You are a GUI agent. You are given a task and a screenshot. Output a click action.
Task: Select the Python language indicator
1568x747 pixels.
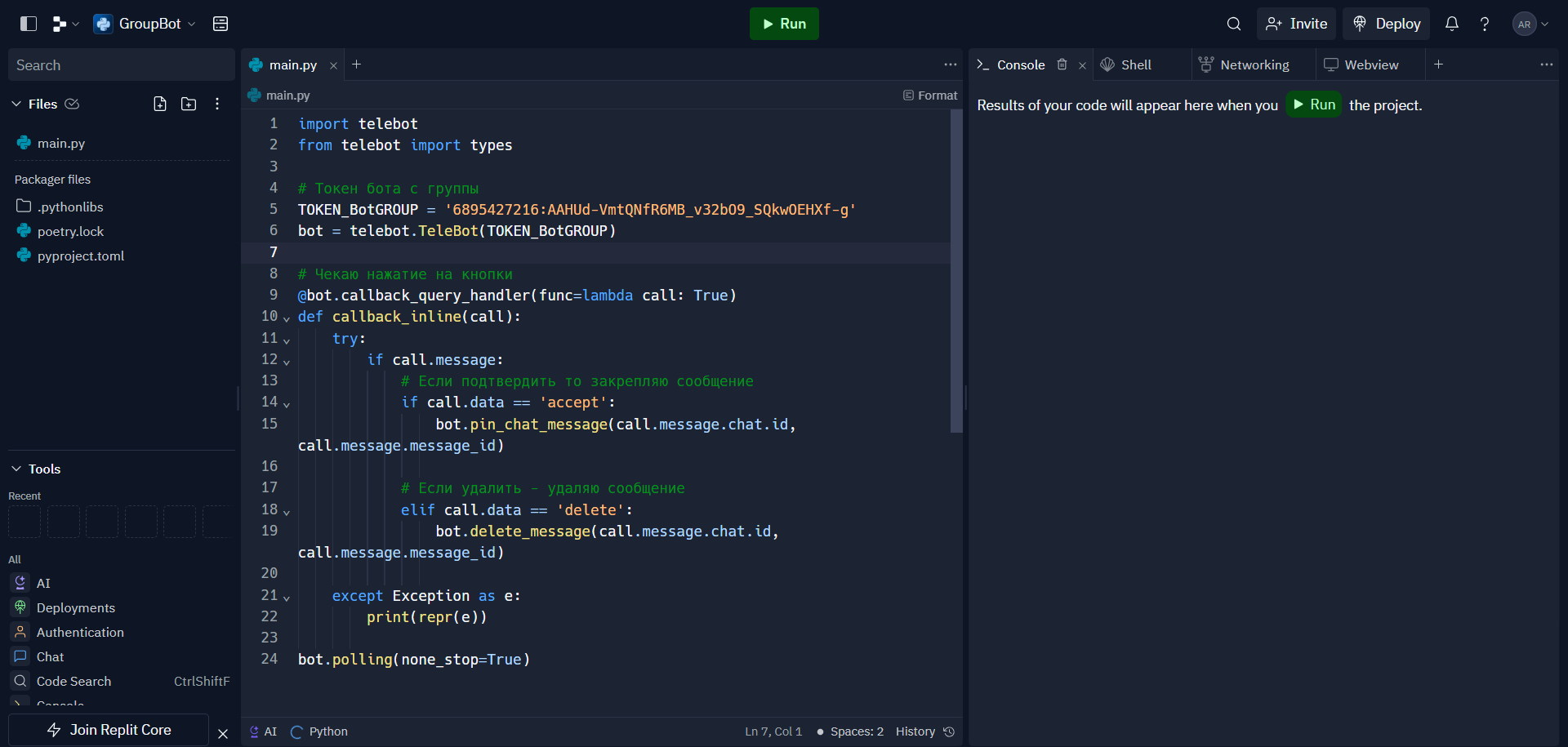(319, 731)
